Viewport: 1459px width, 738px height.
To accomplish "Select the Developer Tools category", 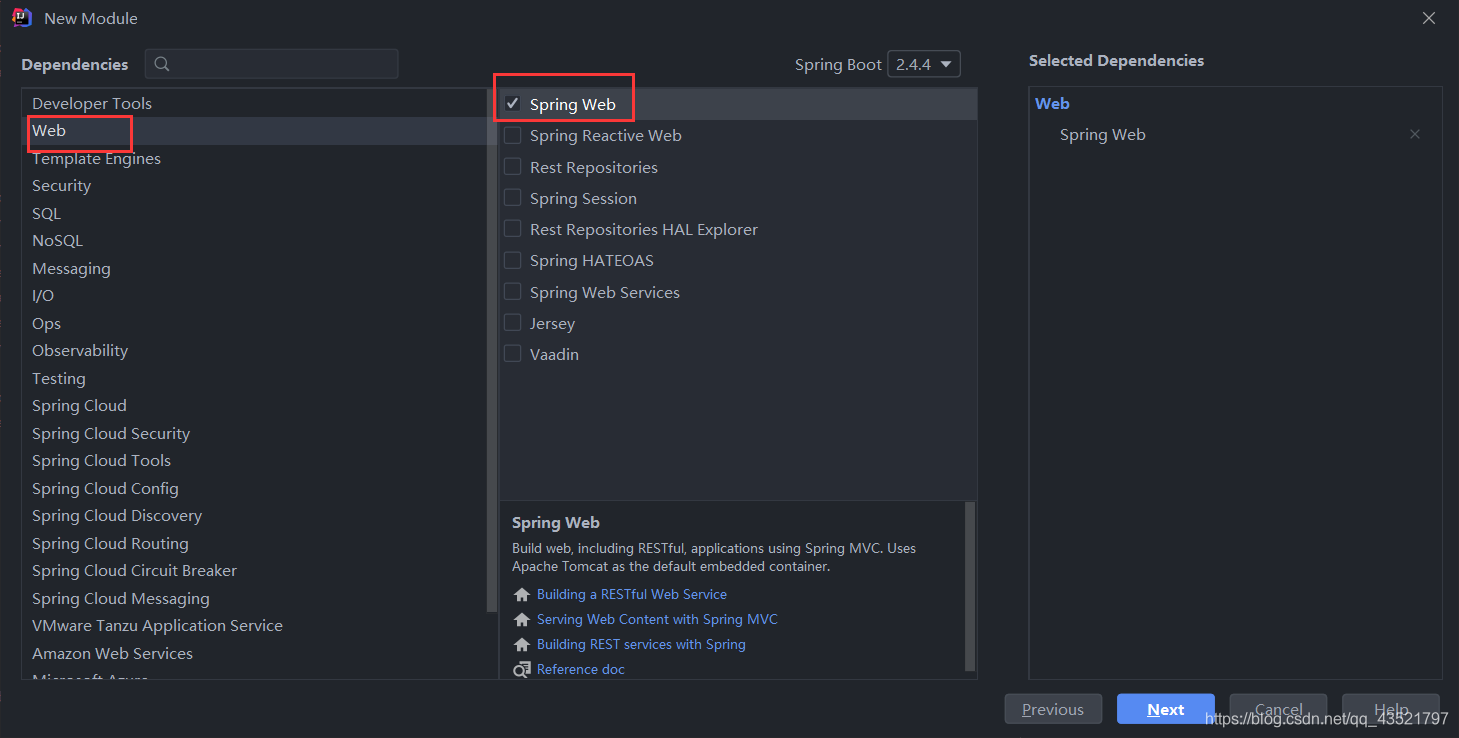I will [254, 104].
